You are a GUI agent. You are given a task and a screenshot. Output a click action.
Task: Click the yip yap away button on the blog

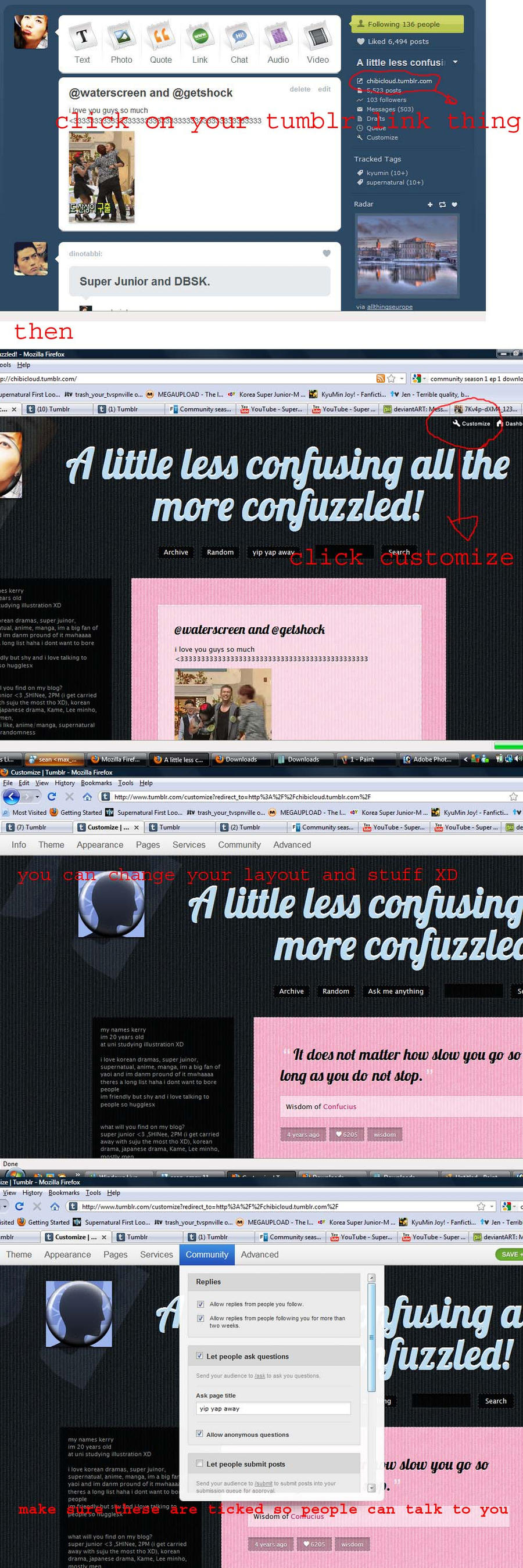(x=273, y=552)
